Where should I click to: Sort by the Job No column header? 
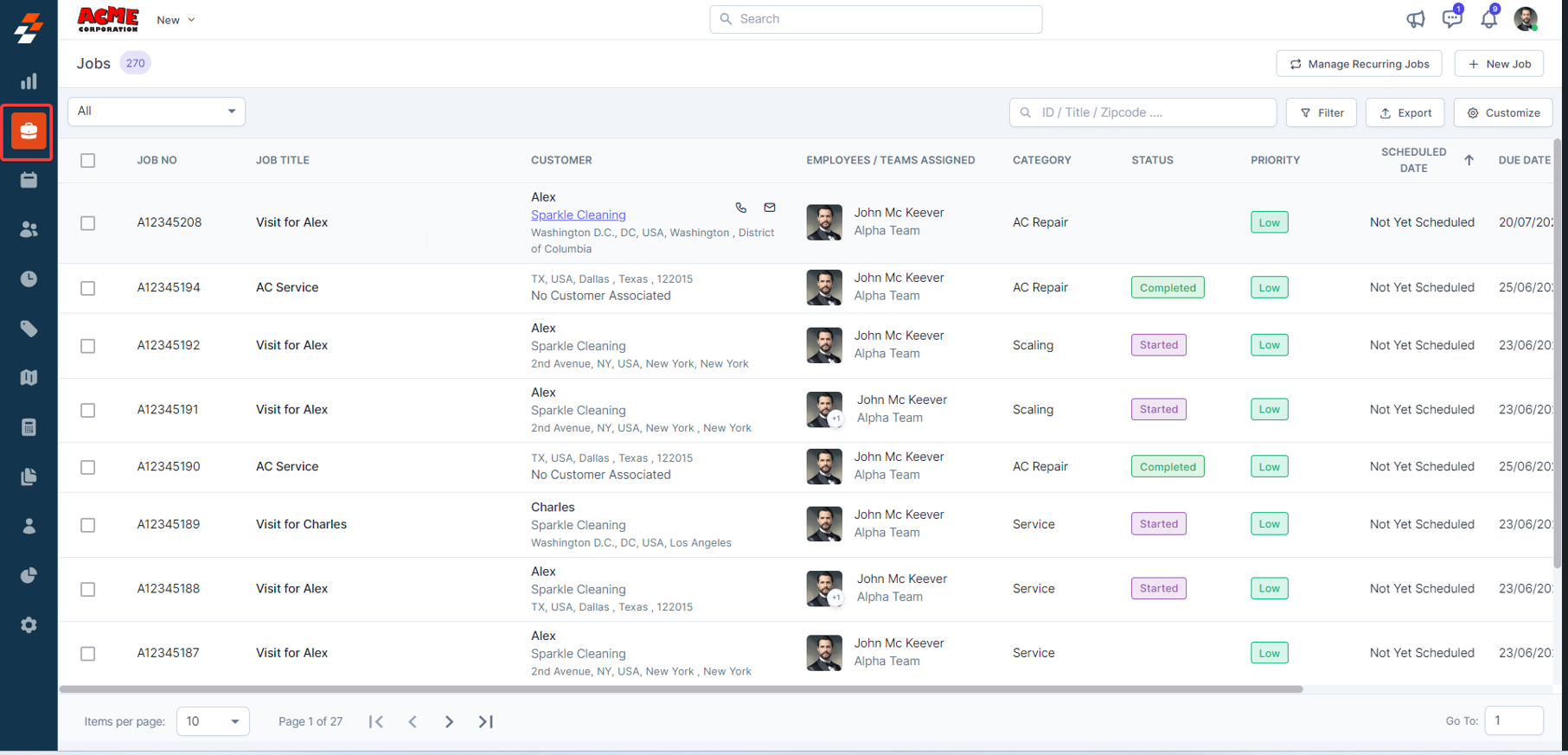click(157, 160)
